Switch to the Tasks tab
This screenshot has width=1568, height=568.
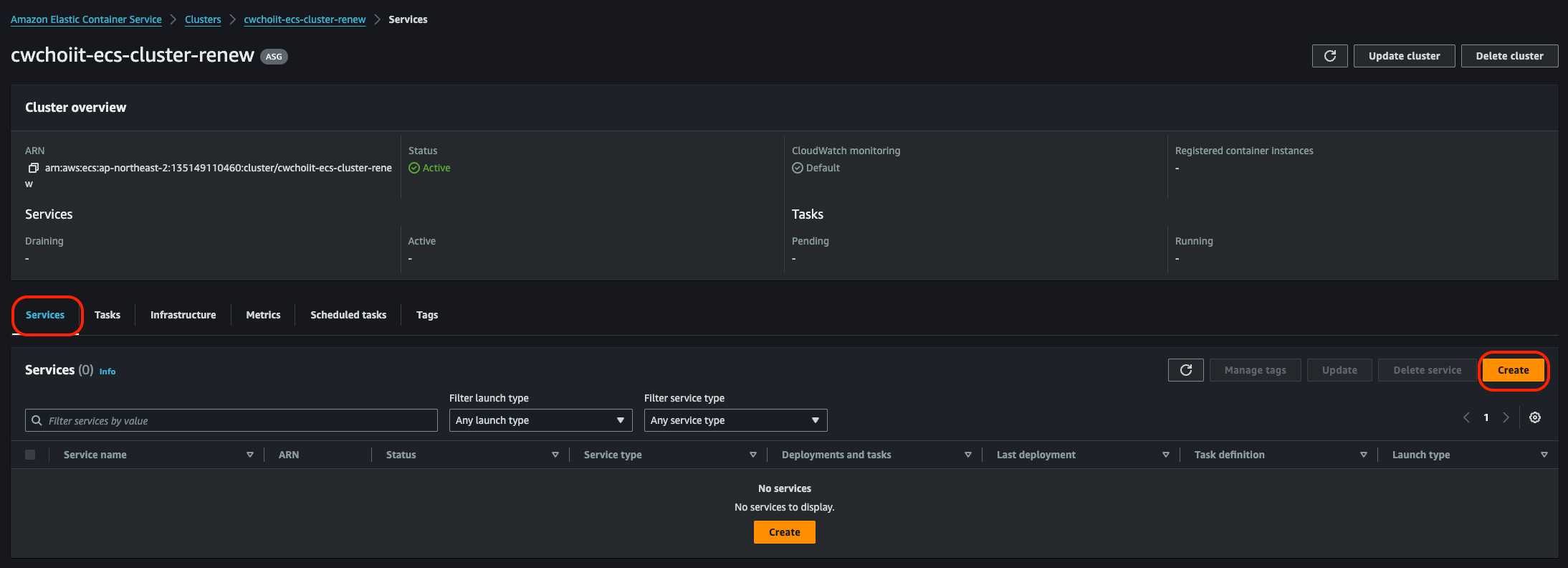click(x=107, y=315)
